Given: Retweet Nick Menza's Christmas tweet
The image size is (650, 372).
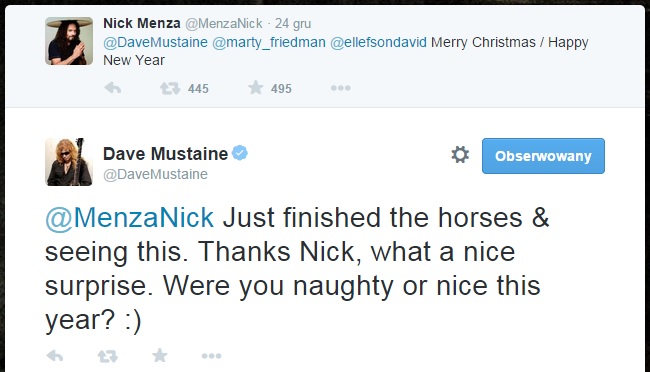Looking at the screenshot, I should pyautogui.click(x=170, y=88).
